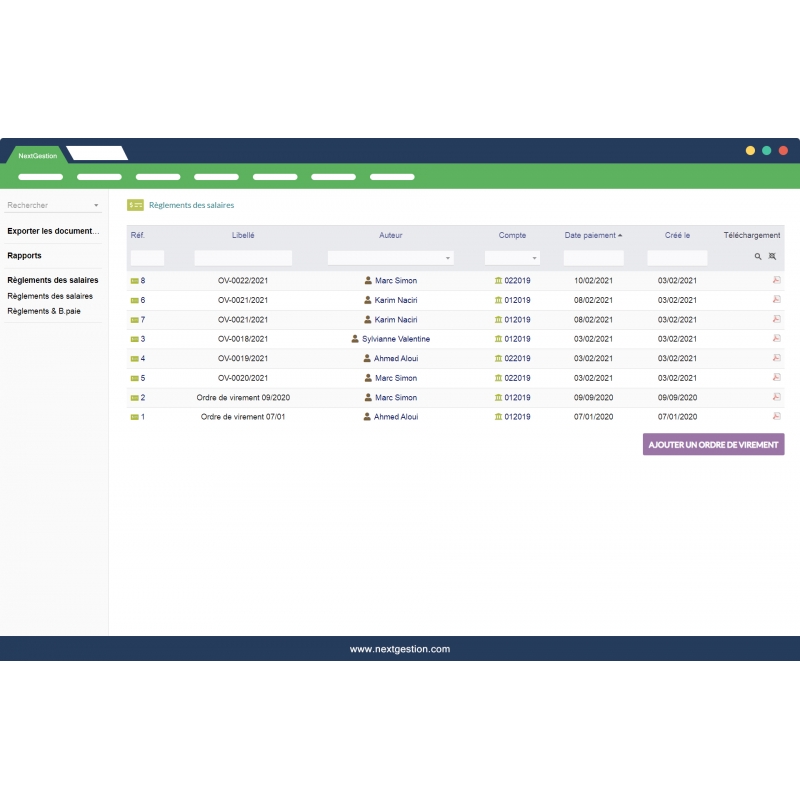
Task: Download PDF for OV-0022/2021
Action: (775, 281)
